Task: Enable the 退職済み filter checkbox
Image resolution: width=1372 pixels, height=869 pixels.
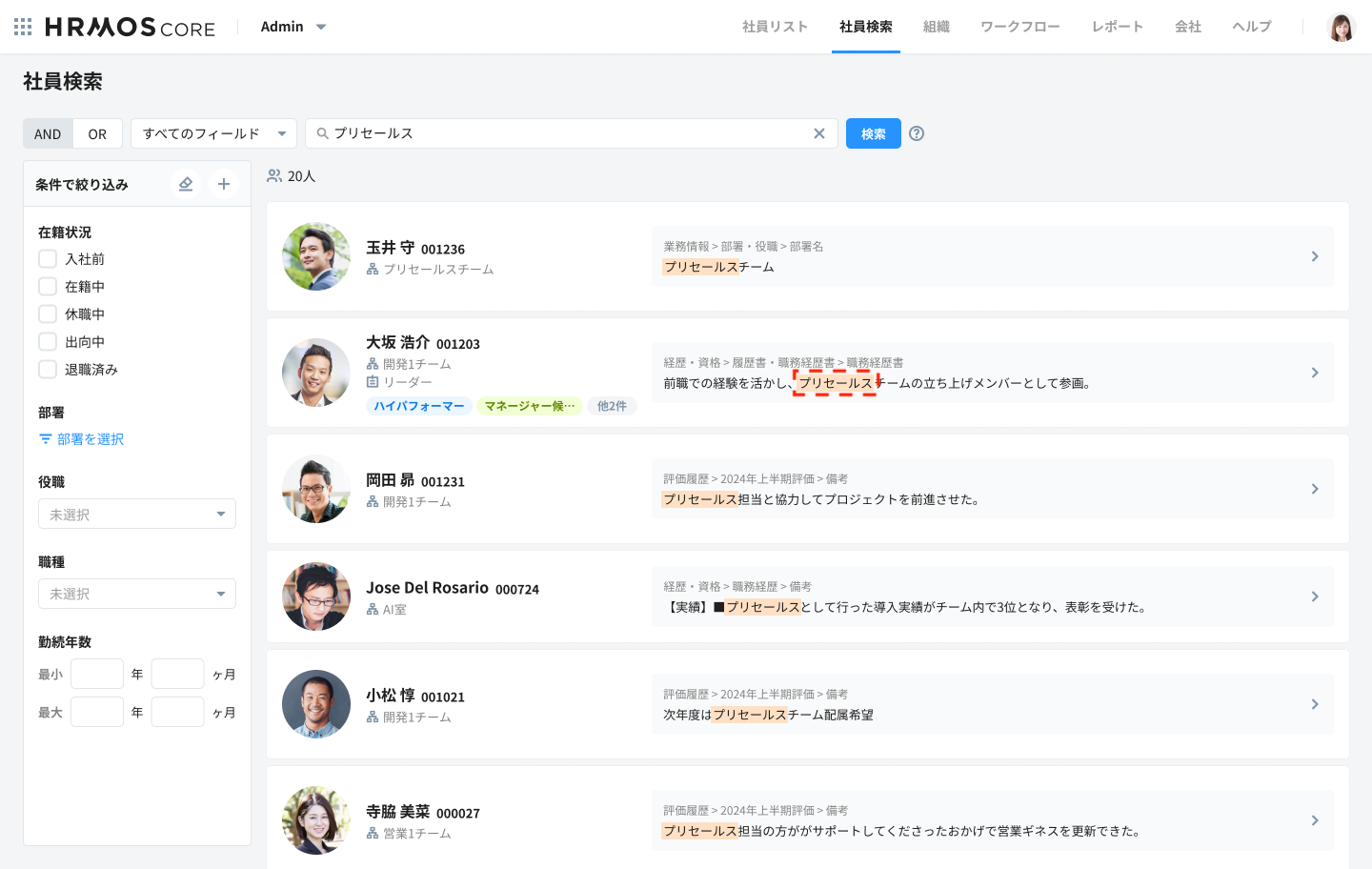Action: pyautogui.click(x=48, y=369)
